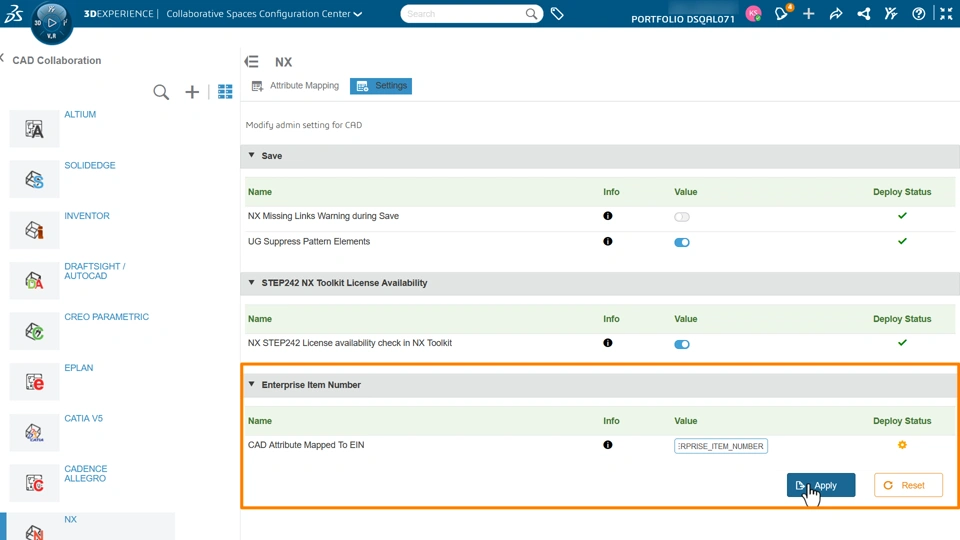Toggle NX STEP242 License availability check
This screenshot has height=540, width=960.
click(x=681, y=344)
